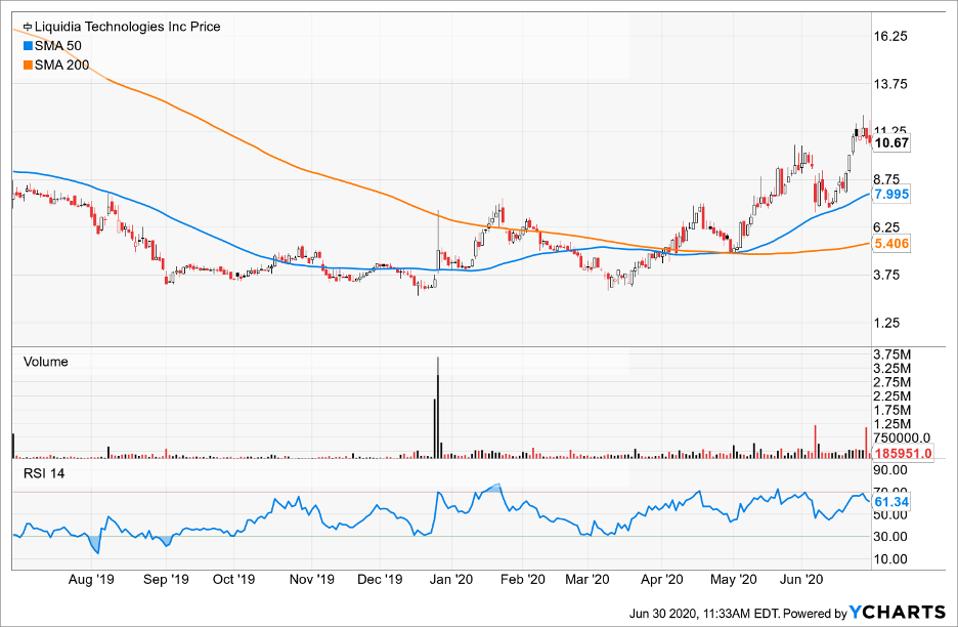Click the 3.75 price axis label

click(887, 274)
